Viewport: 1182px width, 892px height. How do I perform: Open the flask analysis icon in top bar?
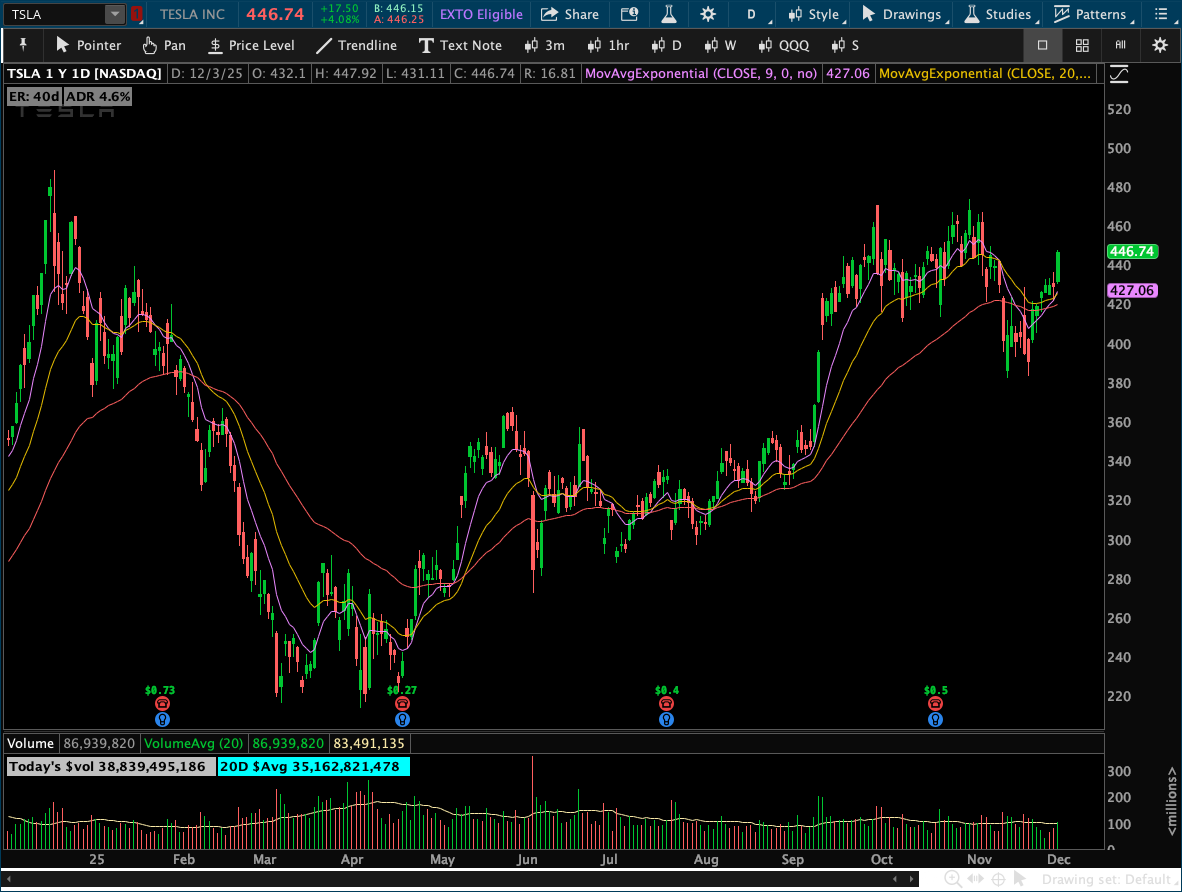669,14
